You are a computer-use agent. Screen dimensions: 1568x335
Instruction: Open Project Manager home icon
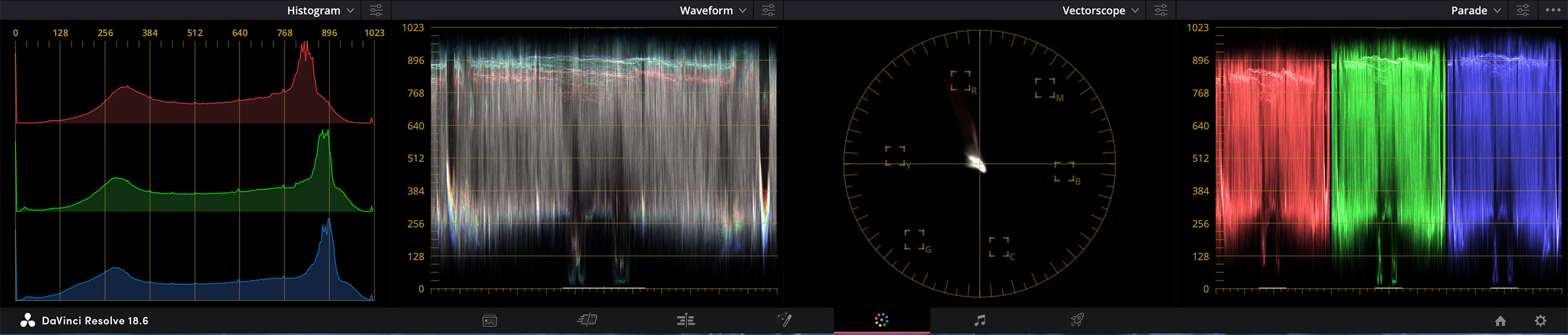click(x=1500, y=321)
